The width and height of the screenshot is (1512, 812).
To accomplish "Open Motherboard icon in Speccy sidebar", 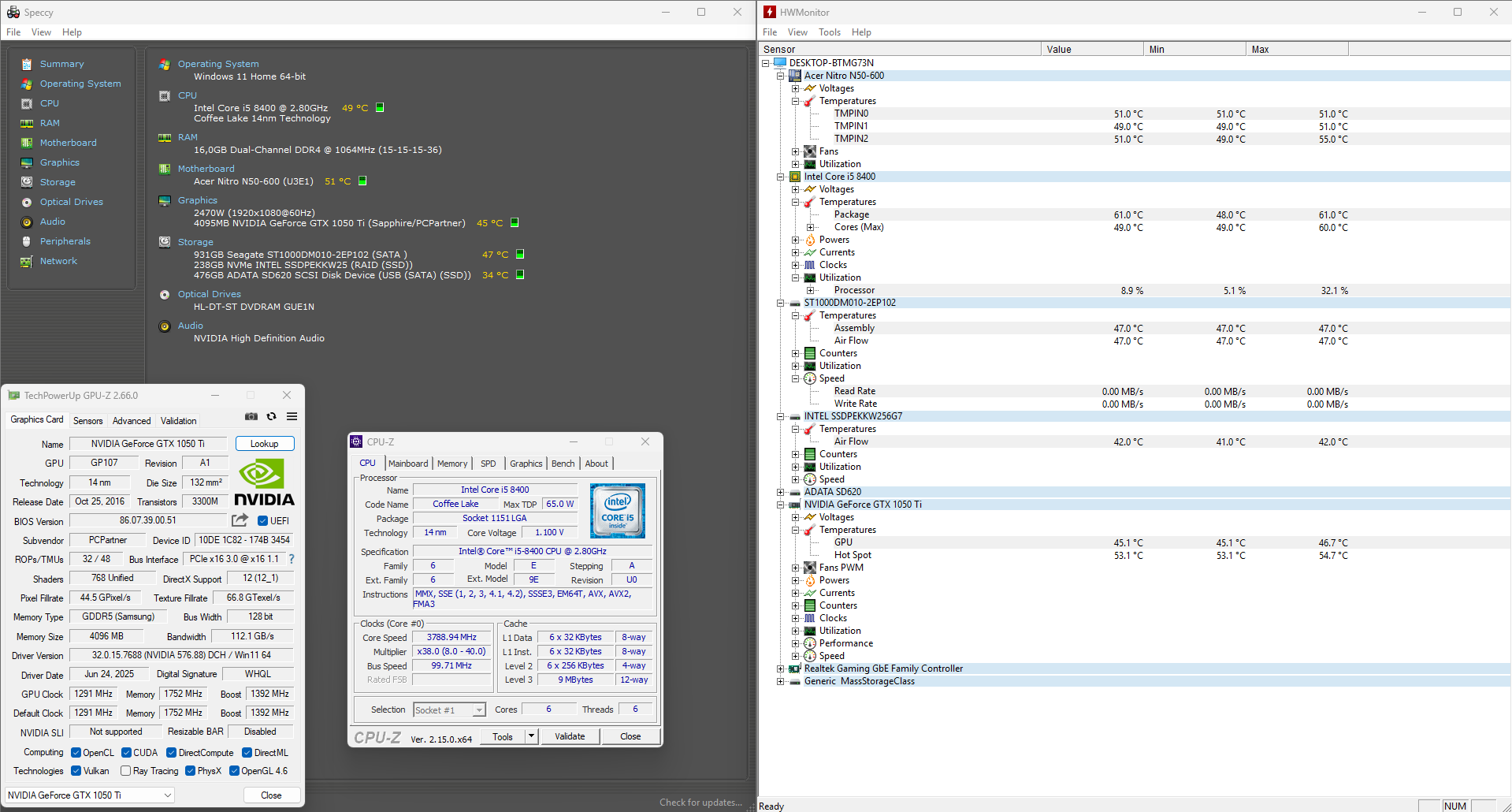I will coord(27,143).
